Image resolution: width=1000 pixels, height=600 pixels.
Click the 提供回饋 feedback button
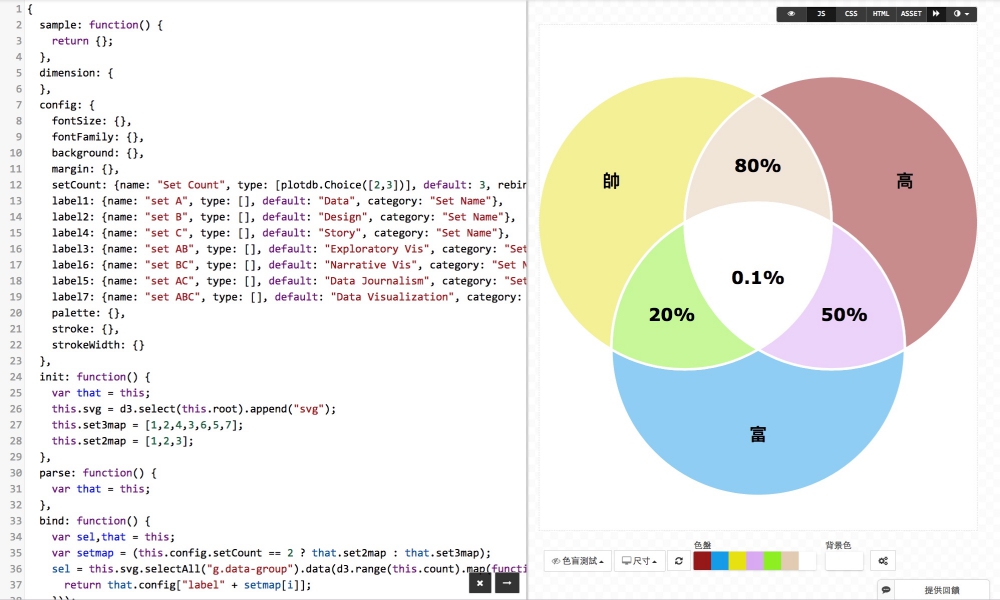pos(942,590)
